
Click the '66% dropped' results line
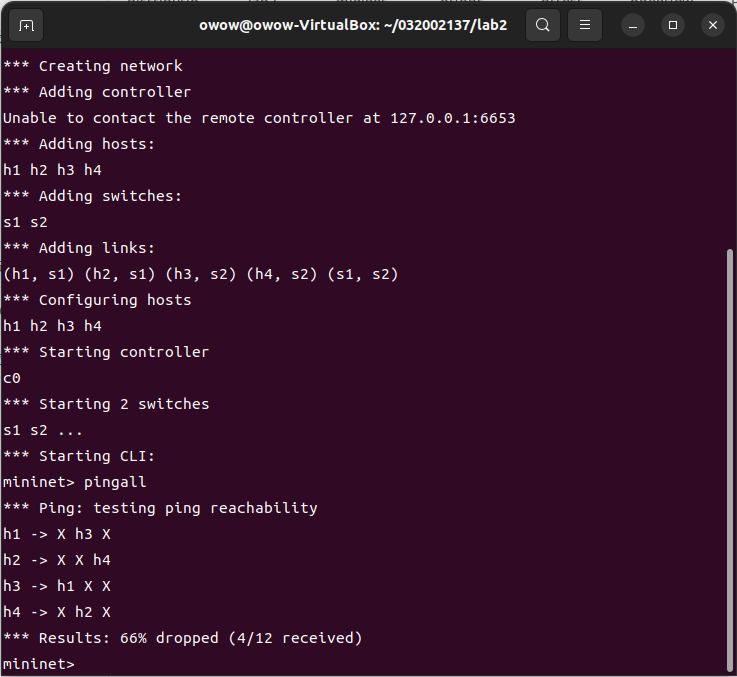(x=182, y=638)
